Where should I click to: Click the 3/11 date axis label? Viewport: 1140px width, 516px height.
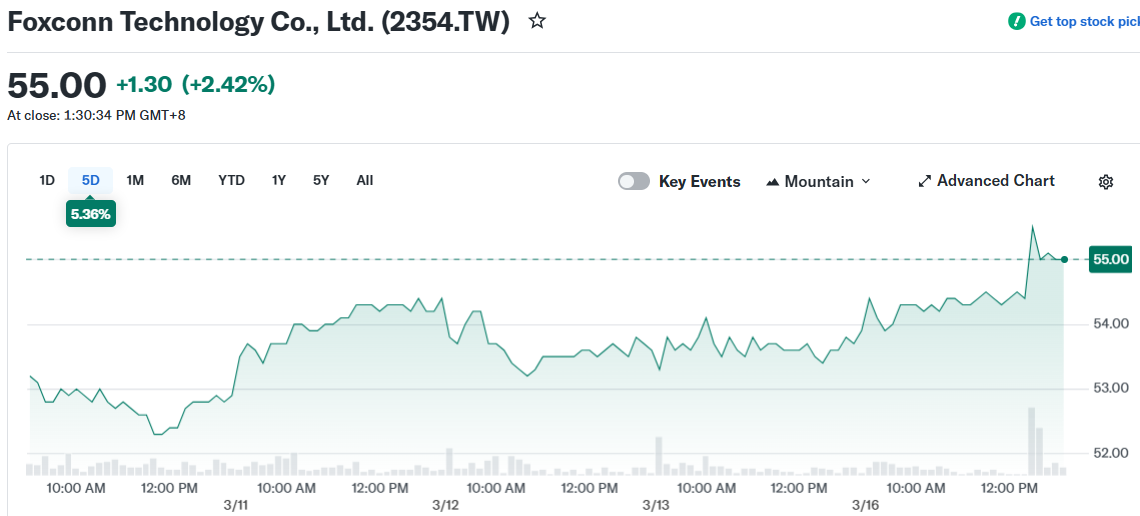235,504
